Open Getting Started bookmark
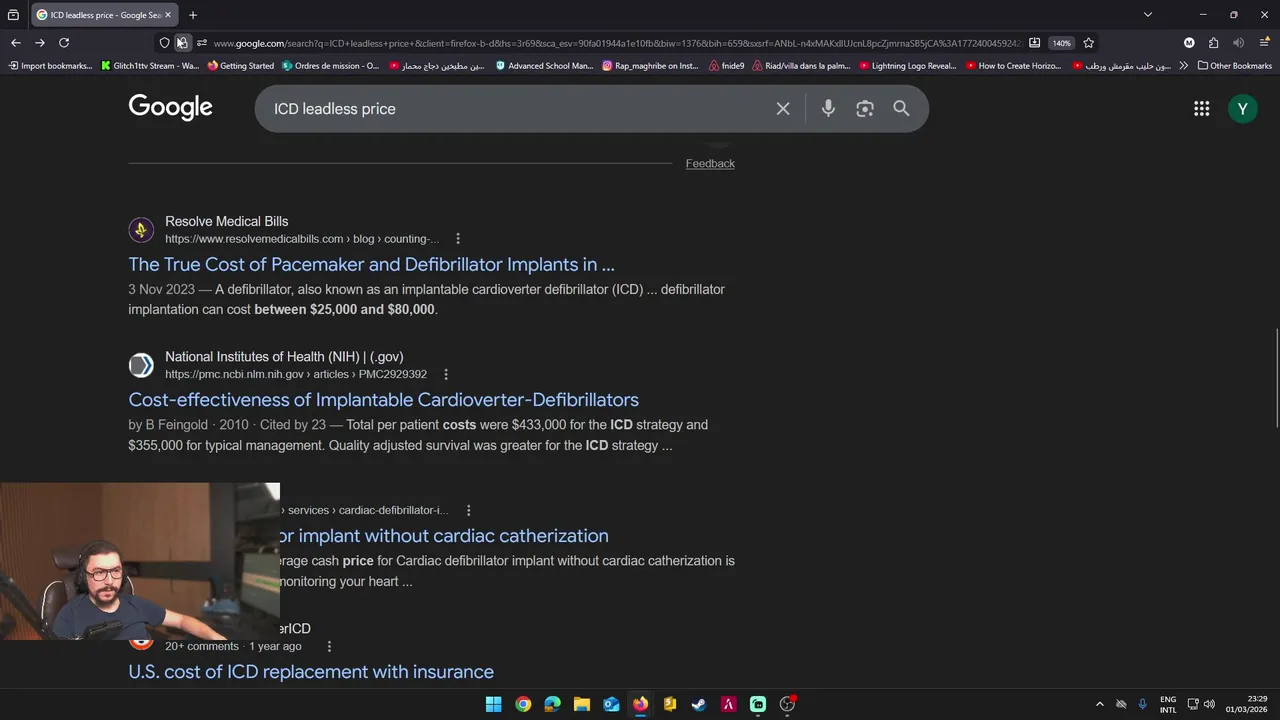The image size is (1280, 720). (241, 66)
